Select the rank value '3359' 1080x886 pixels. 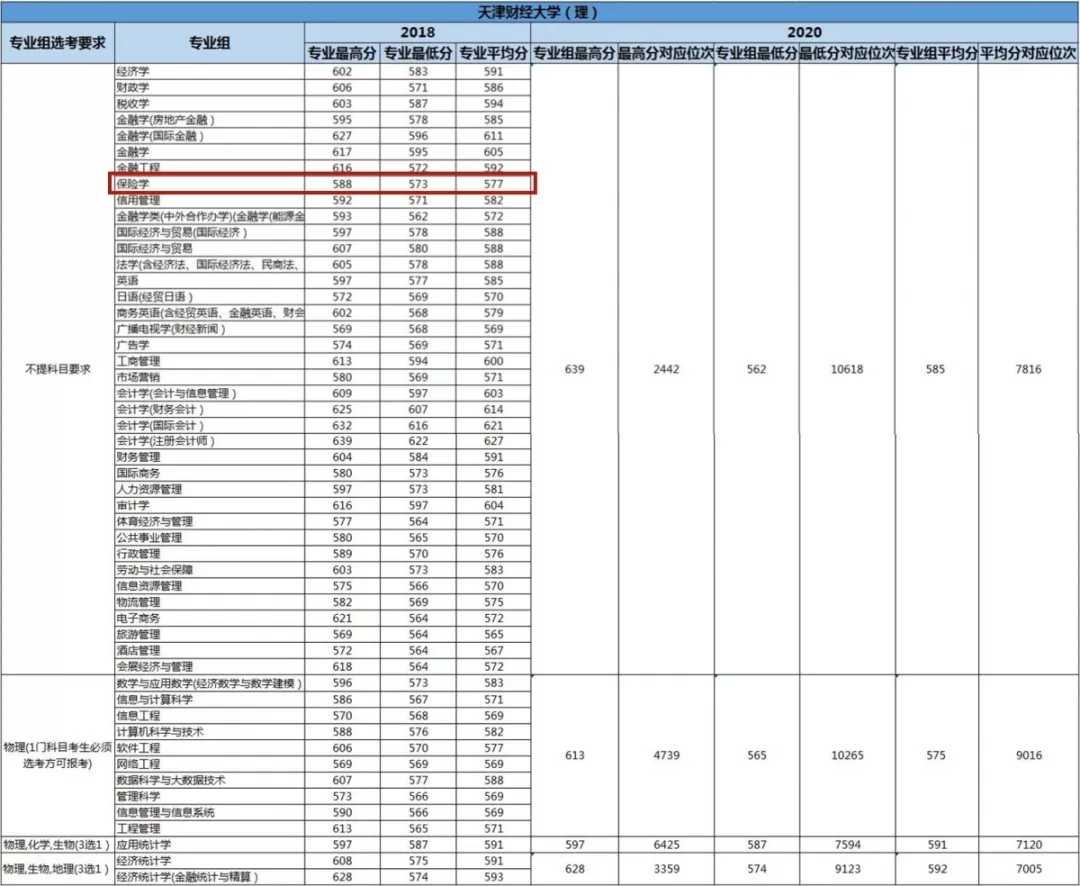coord(666,869)
